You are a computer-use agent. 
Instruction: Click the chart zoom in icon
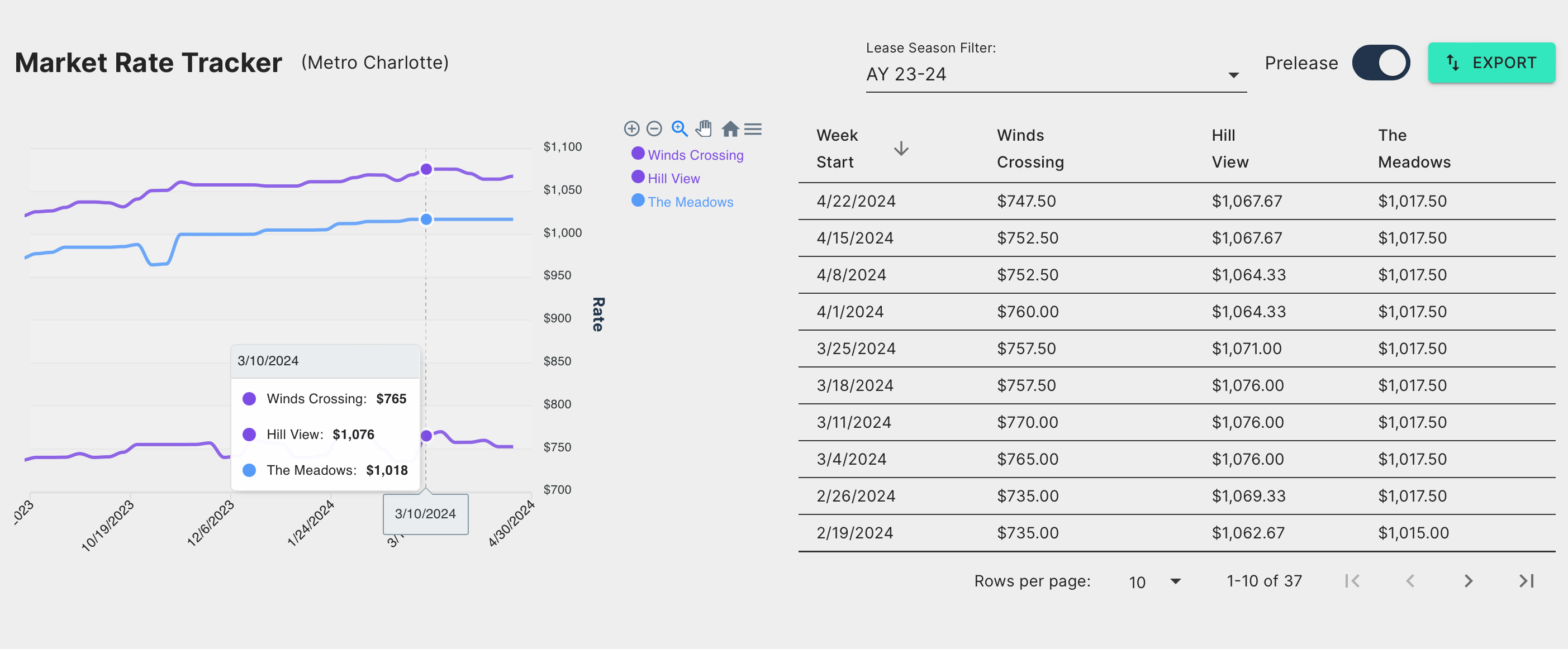pyautogui.click(x=631, y=128)
